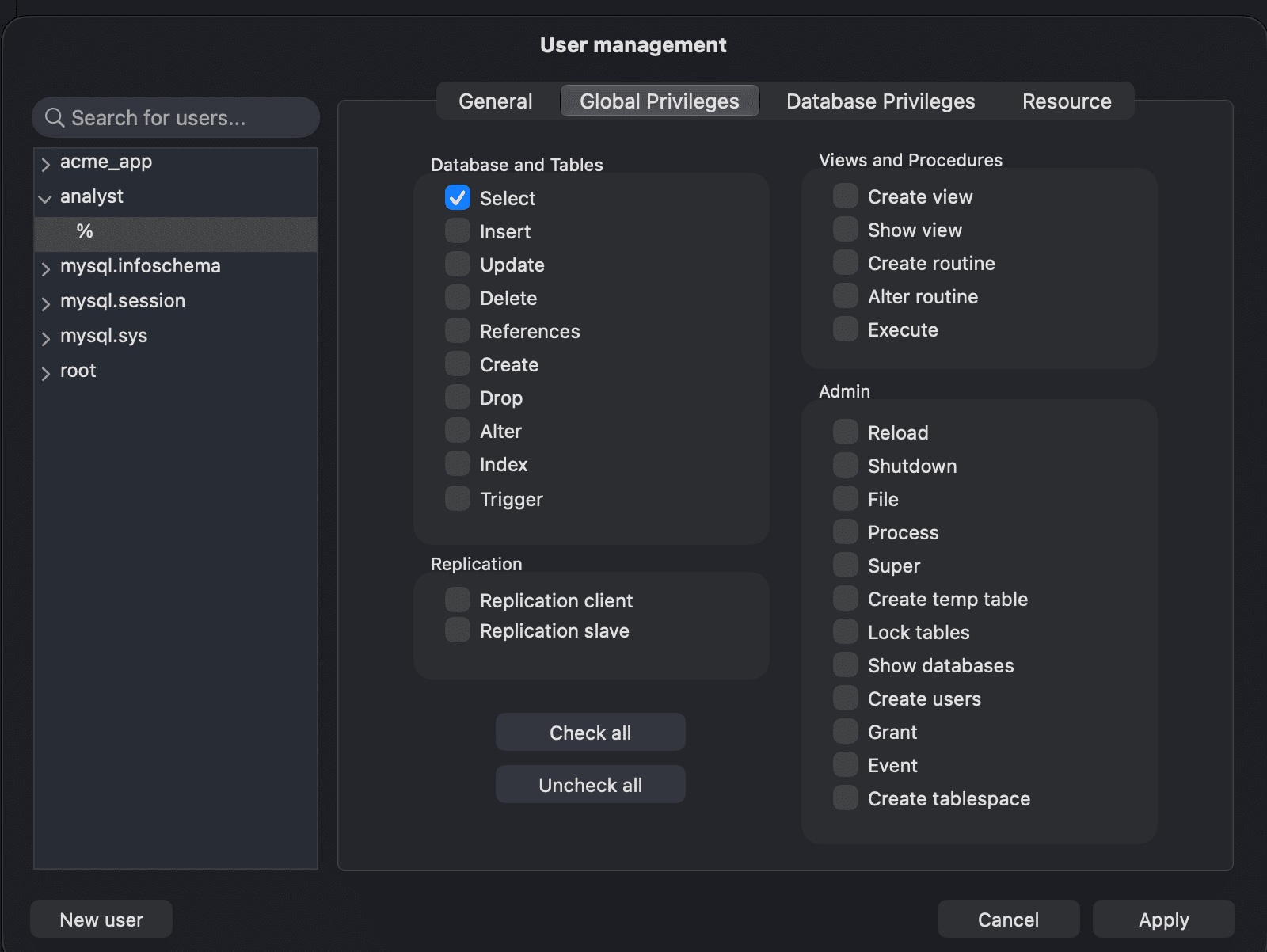The width and height of the screenshot is (1267, 952).
Task: Enable the Drop privilege checkbox
Action: [x=458, y=397]
